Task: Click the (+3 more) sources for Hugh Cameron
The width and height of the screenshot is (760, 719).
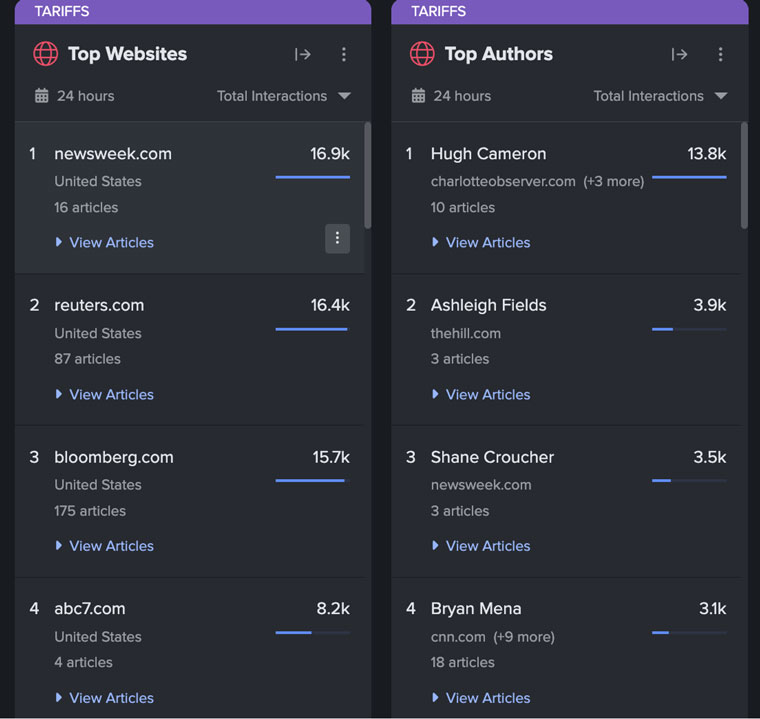Action: (614, 181)
